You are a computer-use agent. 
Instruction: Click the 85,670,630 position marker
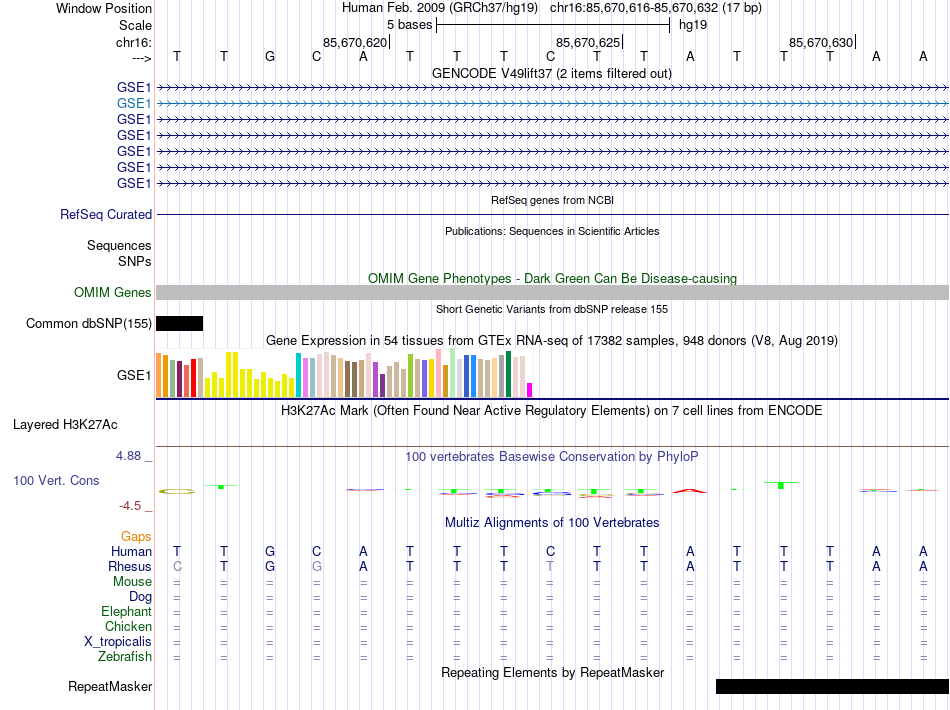point(821,42)
